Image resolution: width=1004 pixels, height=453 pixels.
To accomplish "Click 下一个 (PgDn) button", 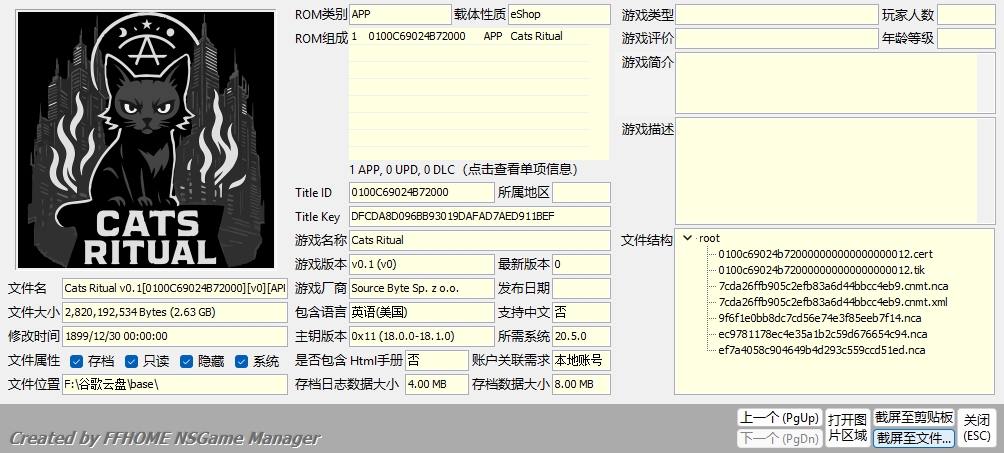I will point(778,437).
